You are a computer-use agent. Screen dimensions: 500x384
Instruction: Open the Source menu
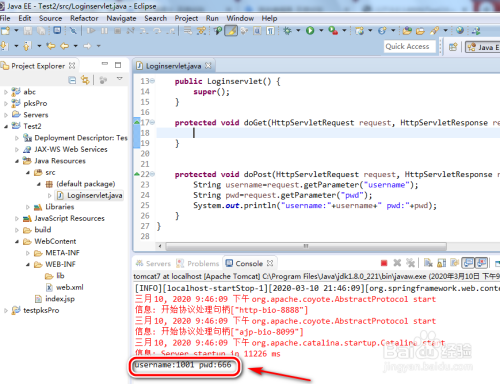(50, 18)
